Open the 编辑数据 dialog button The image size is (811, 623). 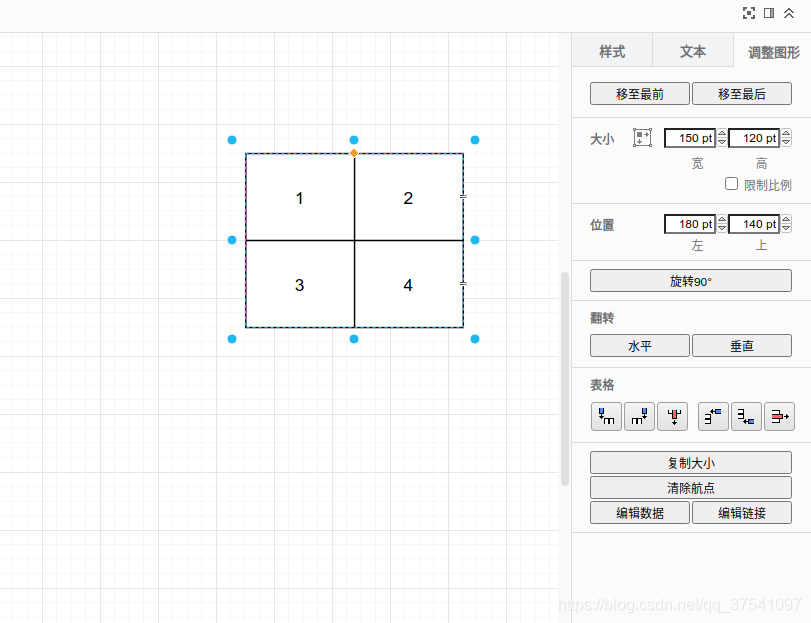pos(640,512)
